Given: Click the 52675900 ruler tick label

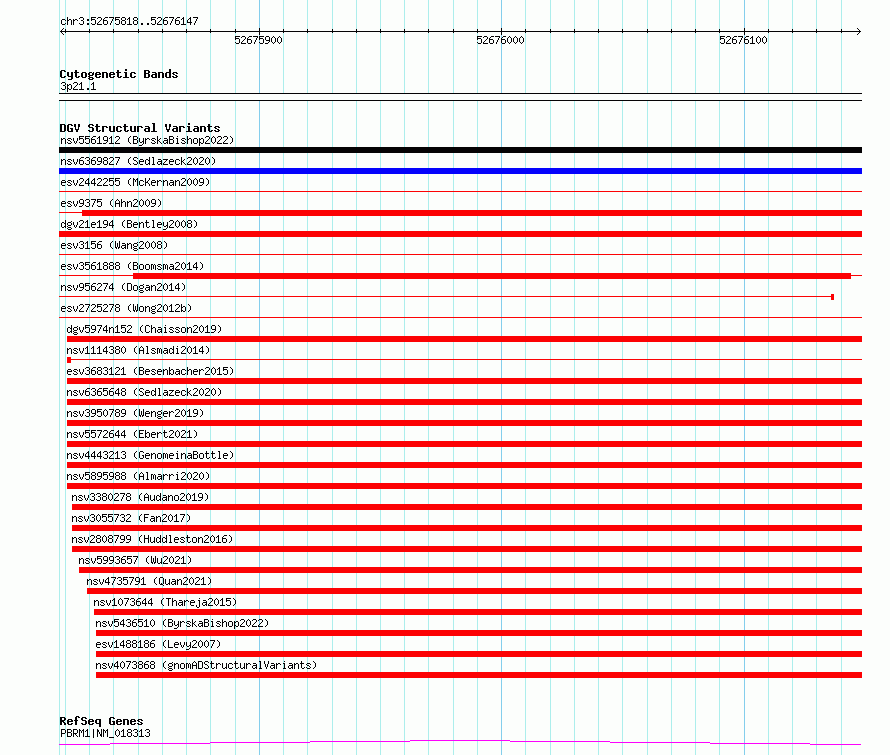Looking at the screenshot, I should click(258, 40).
